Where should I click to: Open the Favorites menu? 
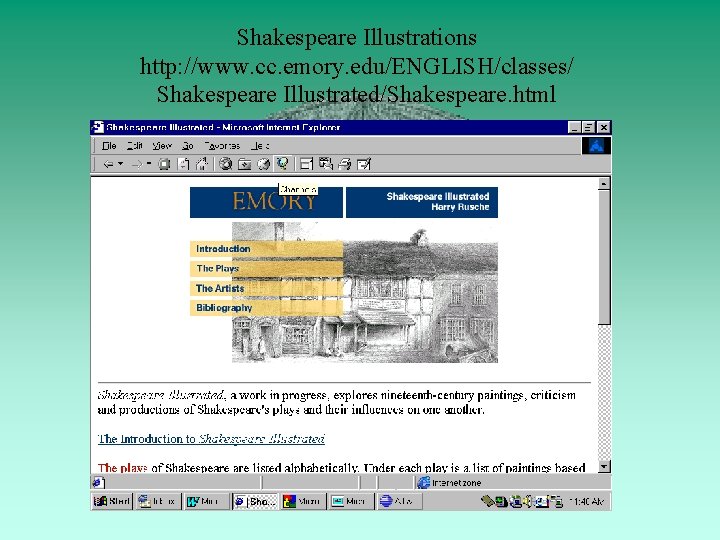(x=222, y=146)
